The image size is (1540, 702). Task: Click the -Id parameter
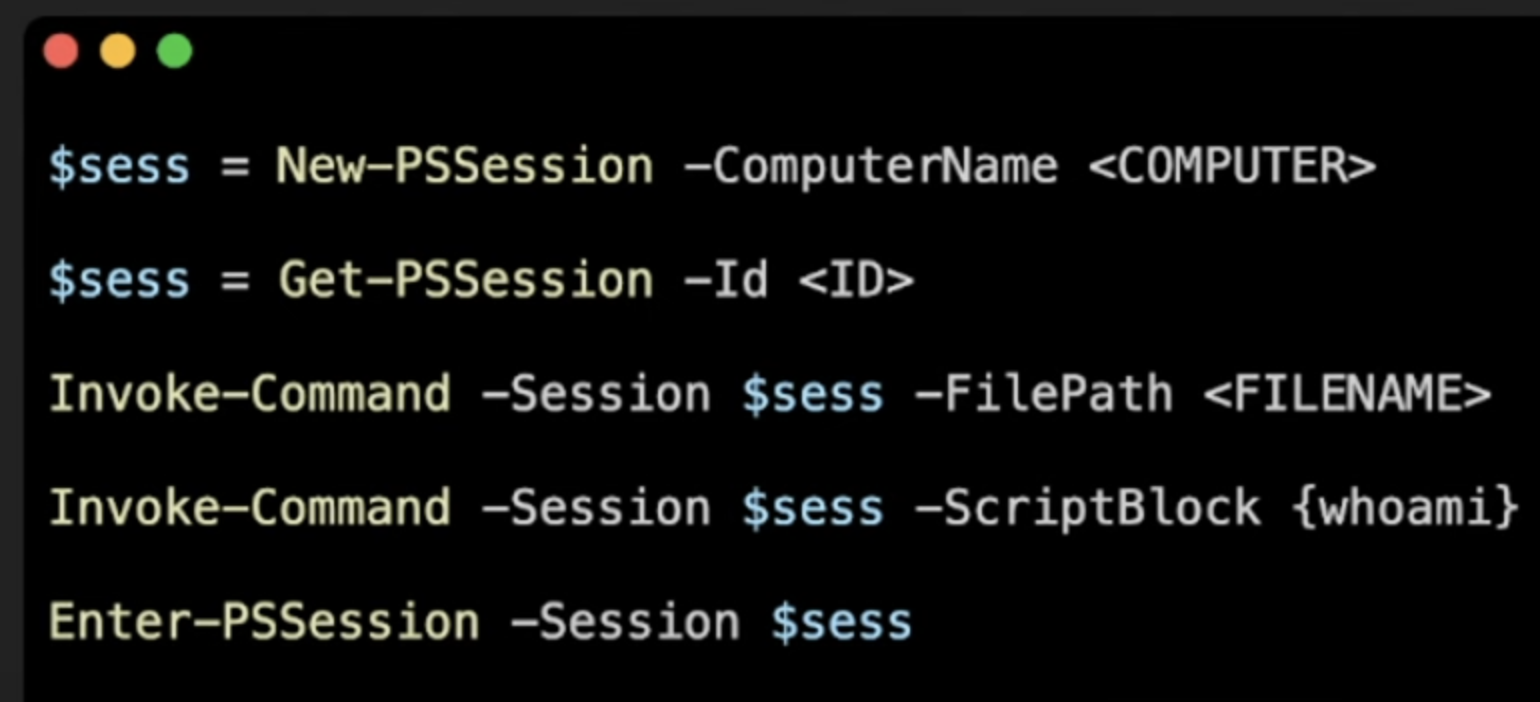point(726,280)
